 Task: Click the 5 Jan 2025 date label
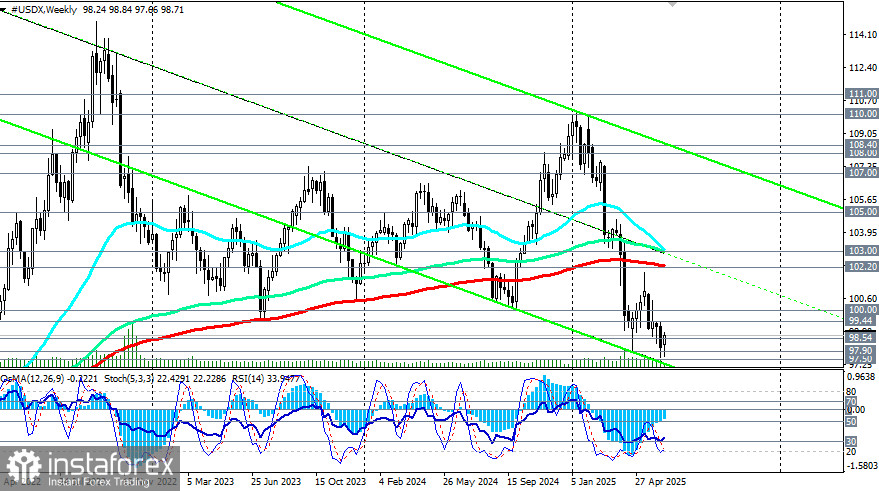click(x=594, y=481)
